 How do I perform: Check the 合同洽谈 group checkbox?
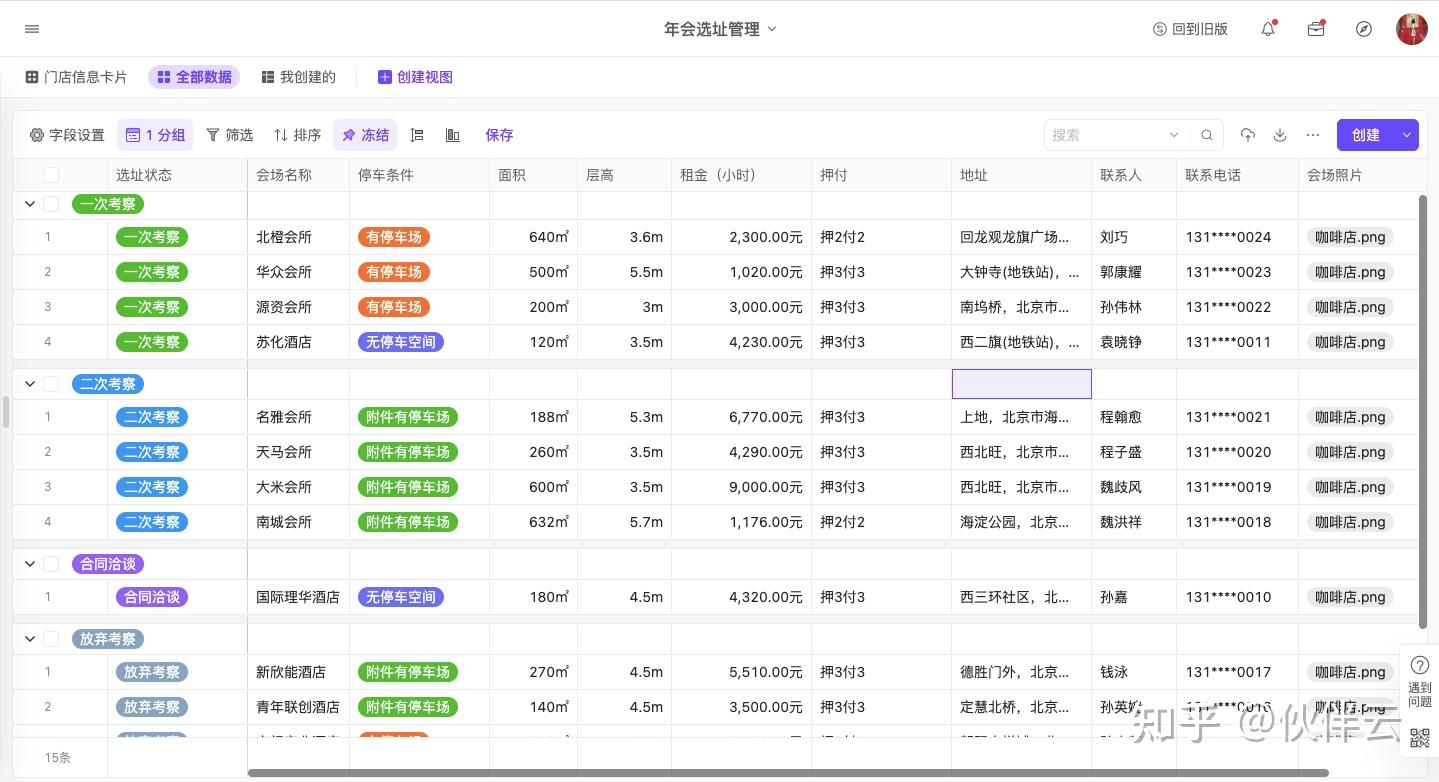(51, 564)
